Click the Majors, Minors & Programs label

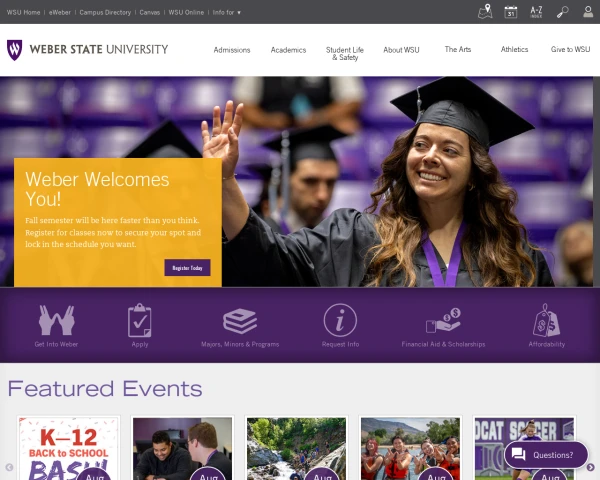(x=240, y=344)
